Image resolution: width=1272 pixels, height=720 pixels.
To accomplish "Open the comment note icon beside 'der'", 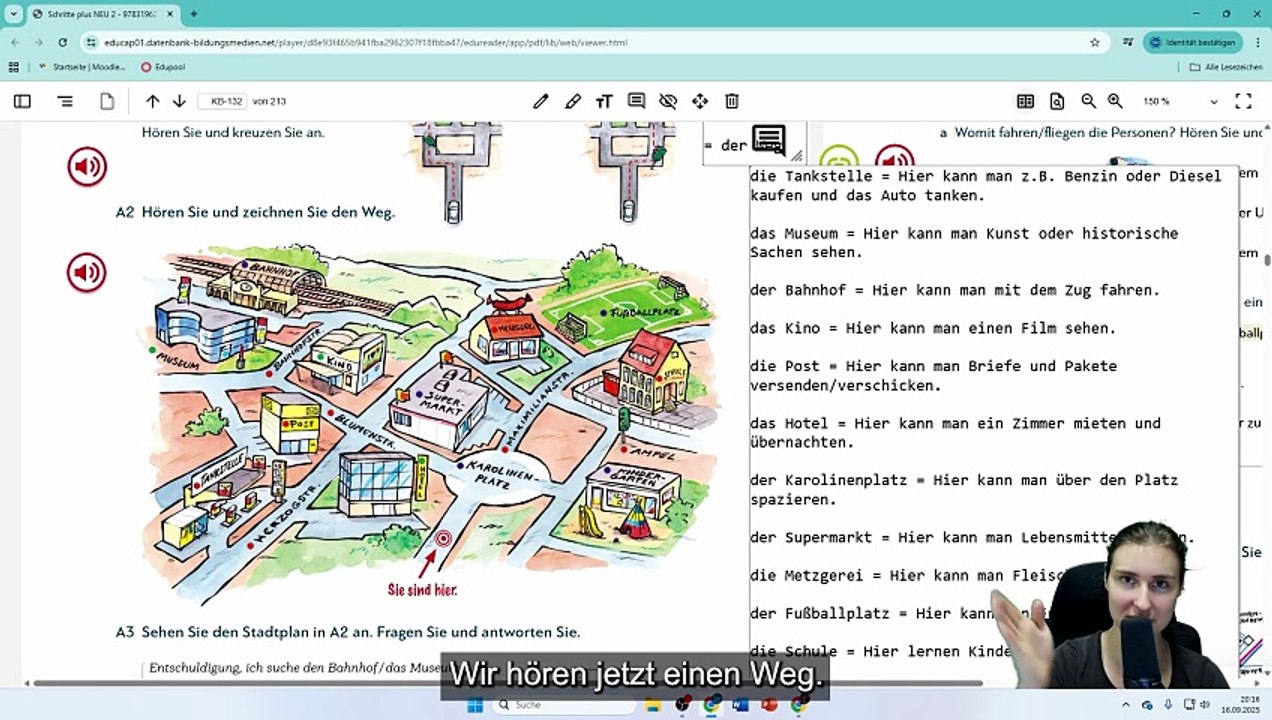I will click(x=769, y=141).
